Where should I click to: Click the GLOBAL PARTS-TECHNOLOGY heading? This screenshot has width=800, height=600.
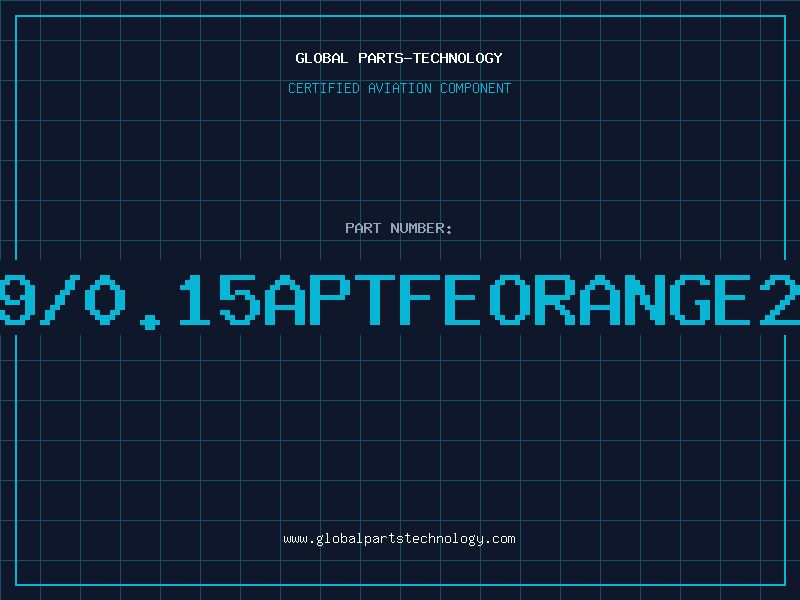pos(399,58)
